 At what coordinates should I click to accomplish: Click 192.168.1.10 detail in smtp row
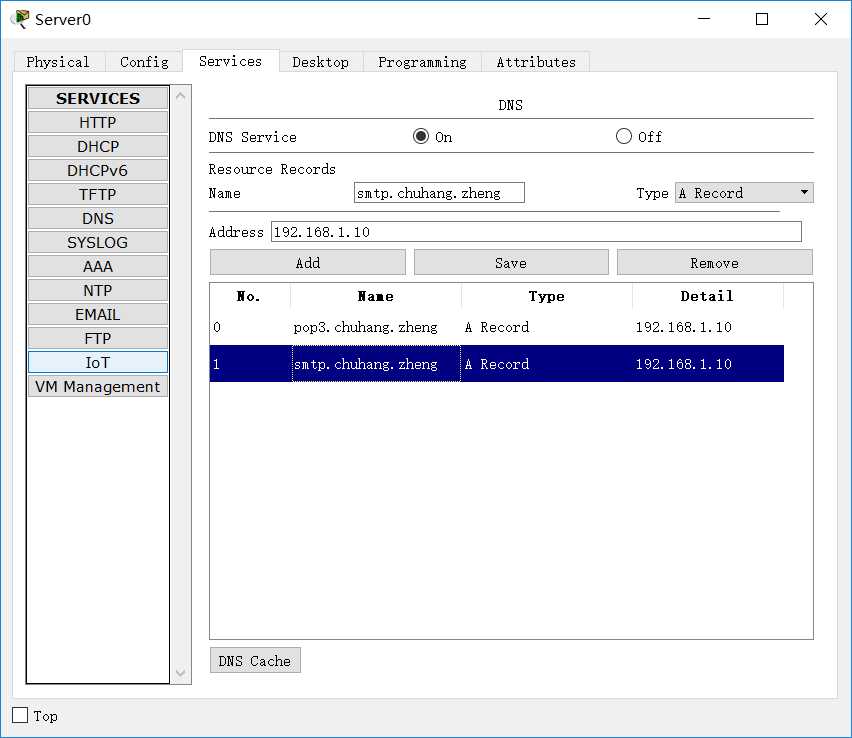pos(708,364)
